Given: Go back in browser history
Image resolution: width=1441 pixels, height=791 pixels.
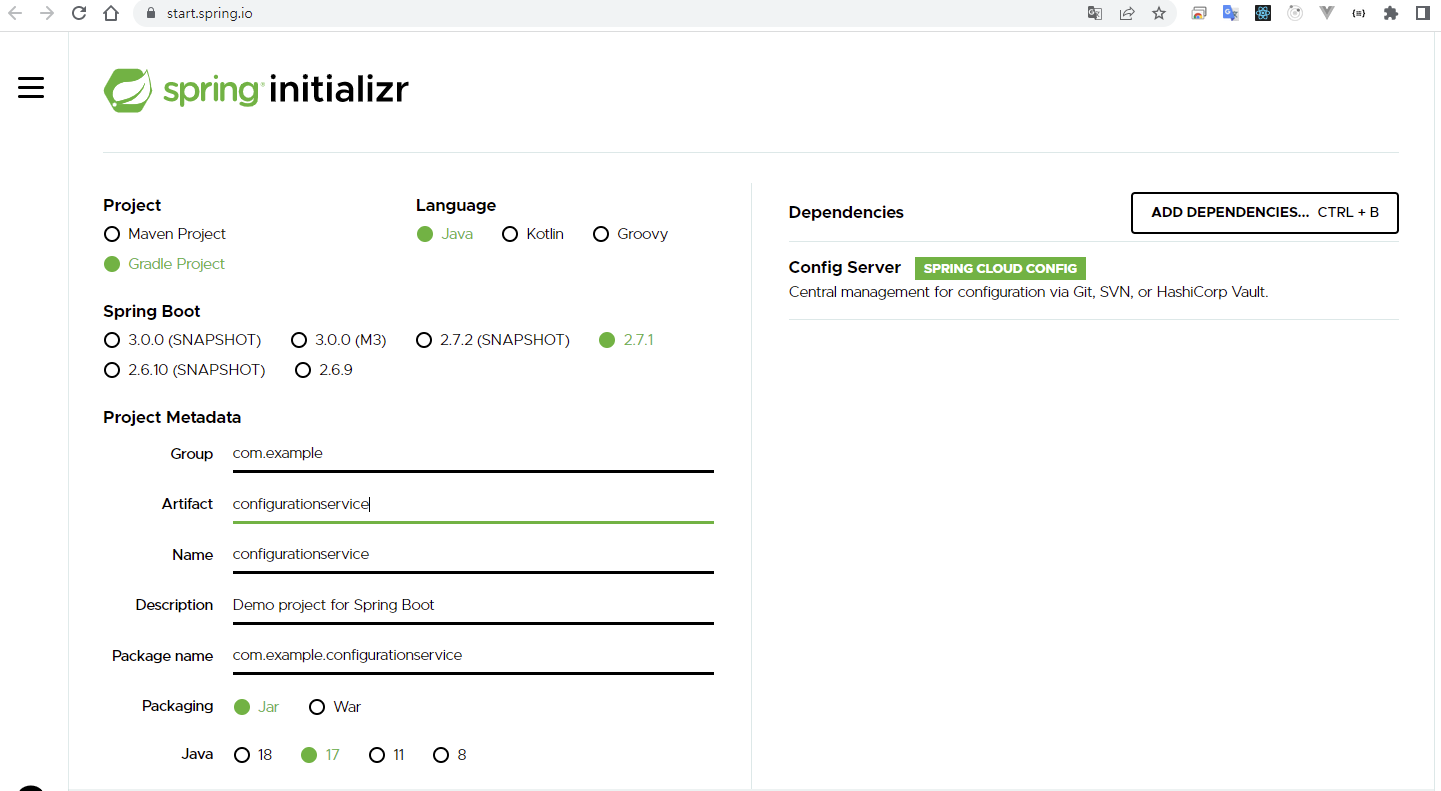Looking at the screenshot, I should click(15, 13).
